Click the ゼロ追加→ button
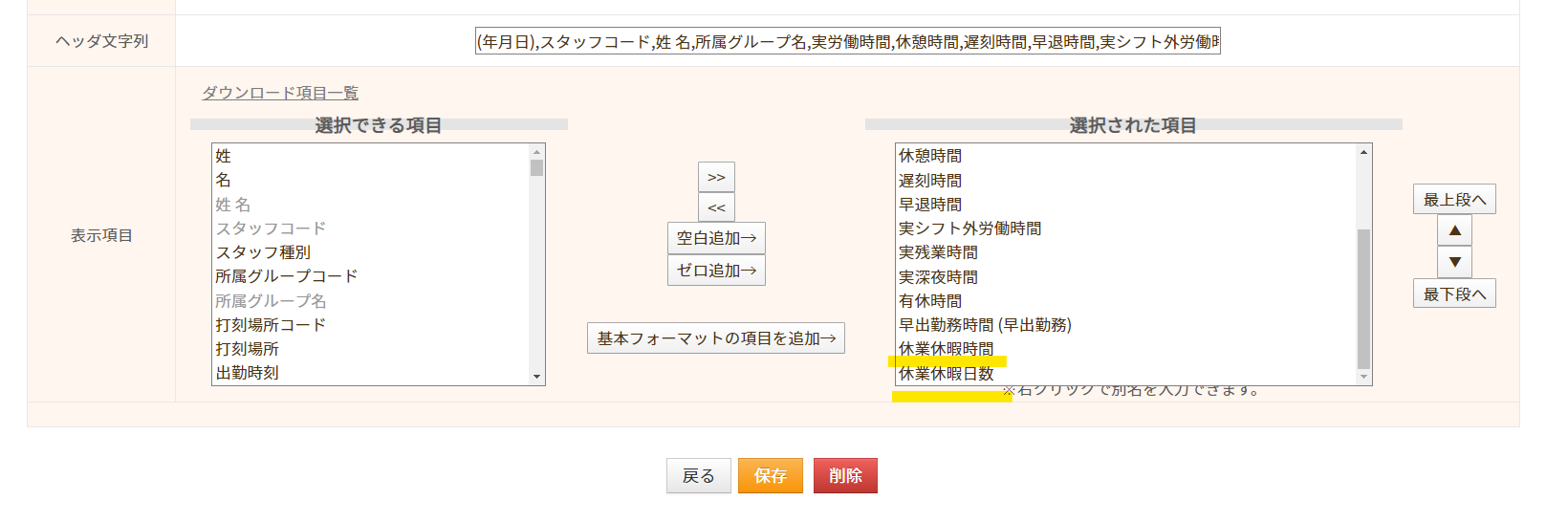Viewport: 1568px width, 522px height. [x=716, y=271]
